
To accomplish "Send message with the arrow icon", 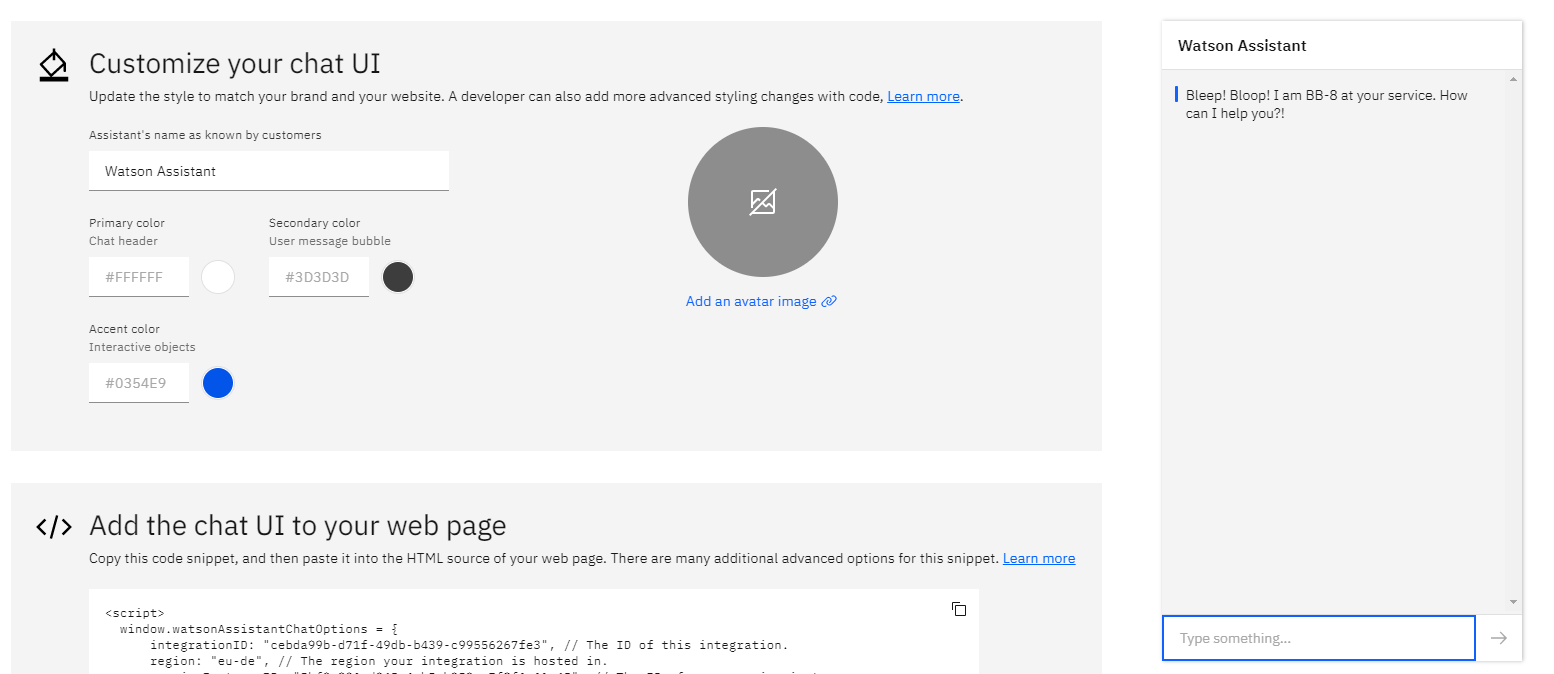I will coord(1498,638).
